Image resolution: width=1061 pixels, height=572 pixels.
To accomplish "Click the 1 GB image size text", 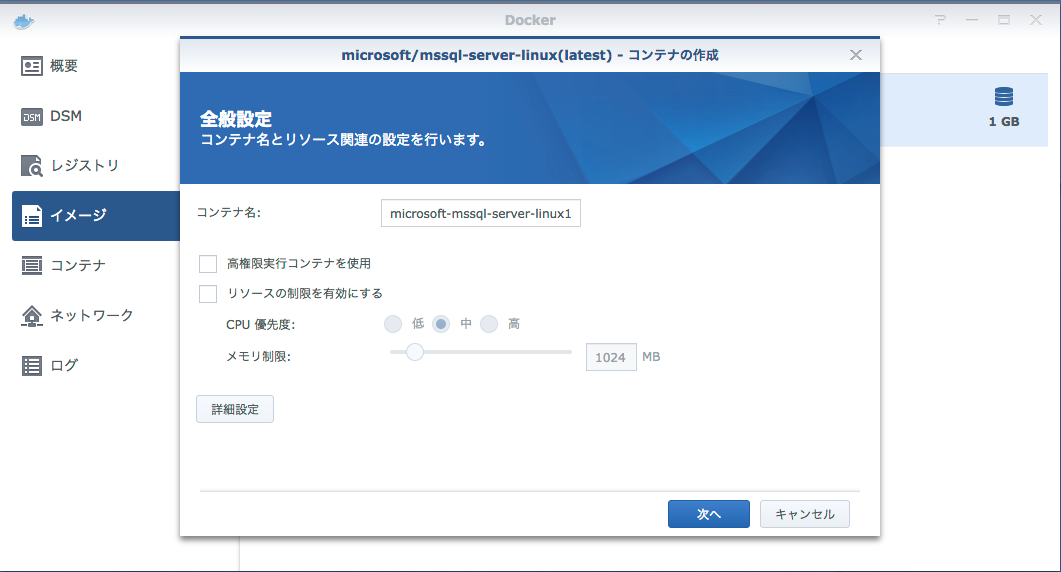I will coord(1003,122).
